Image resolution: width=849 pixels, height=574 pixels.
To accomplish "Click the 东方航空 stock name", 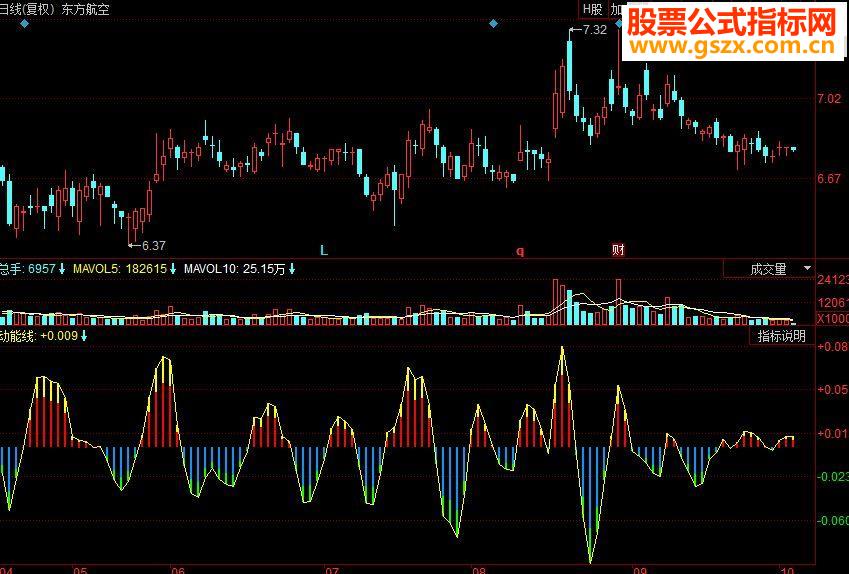I will tap(86, 9).
